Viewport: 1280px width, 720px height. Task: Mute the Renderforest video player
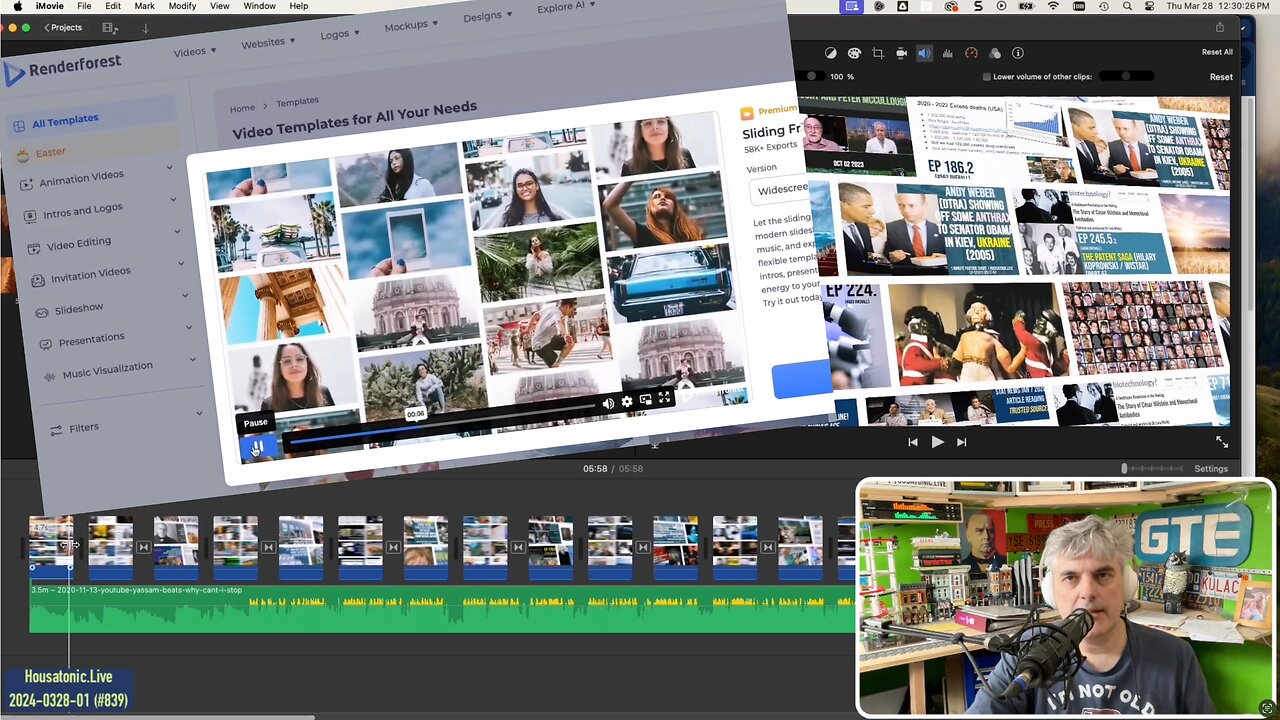(608, 403)
